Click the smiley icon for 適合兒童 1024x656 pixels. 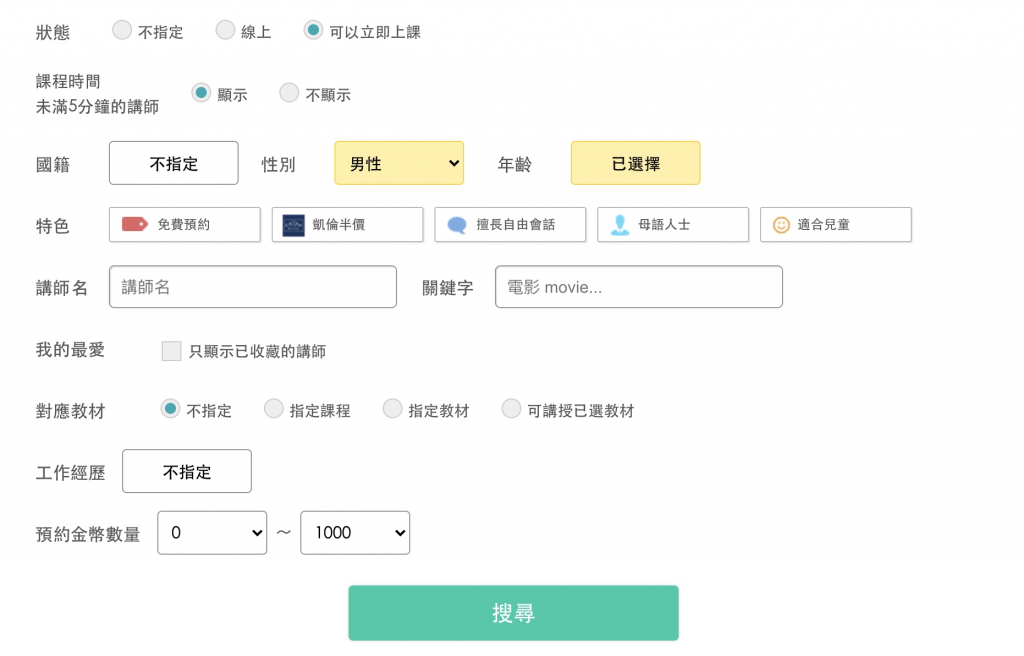[781, 225]
